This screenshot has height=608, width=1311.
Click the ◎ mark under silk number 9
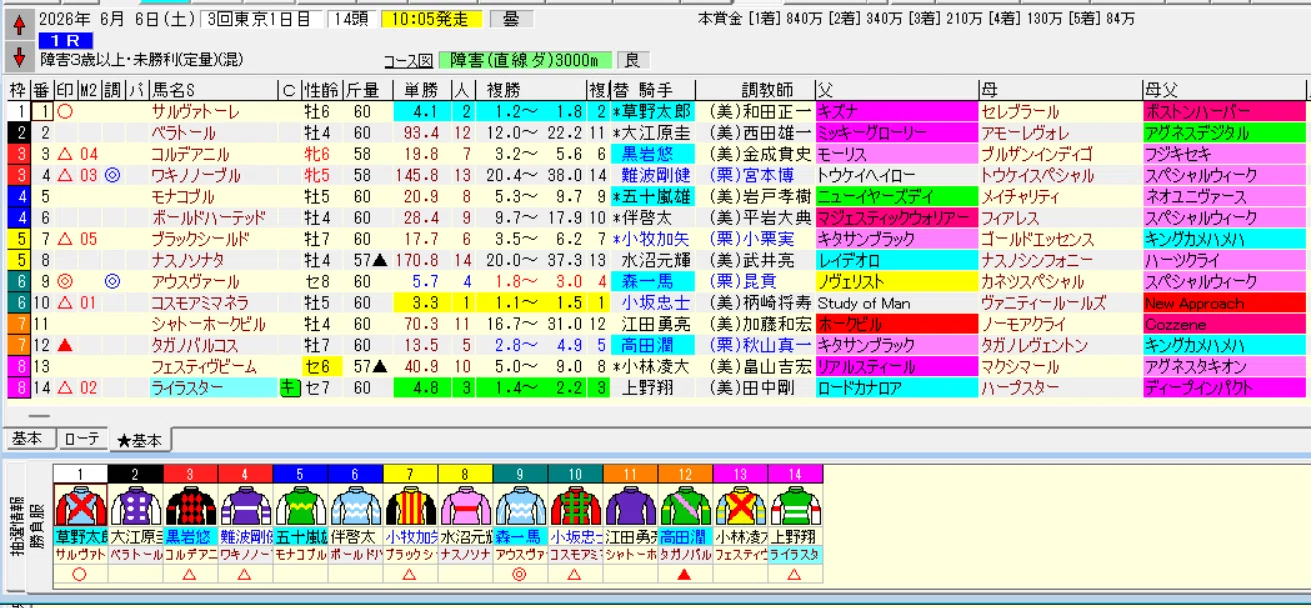[x=519, y=574]
